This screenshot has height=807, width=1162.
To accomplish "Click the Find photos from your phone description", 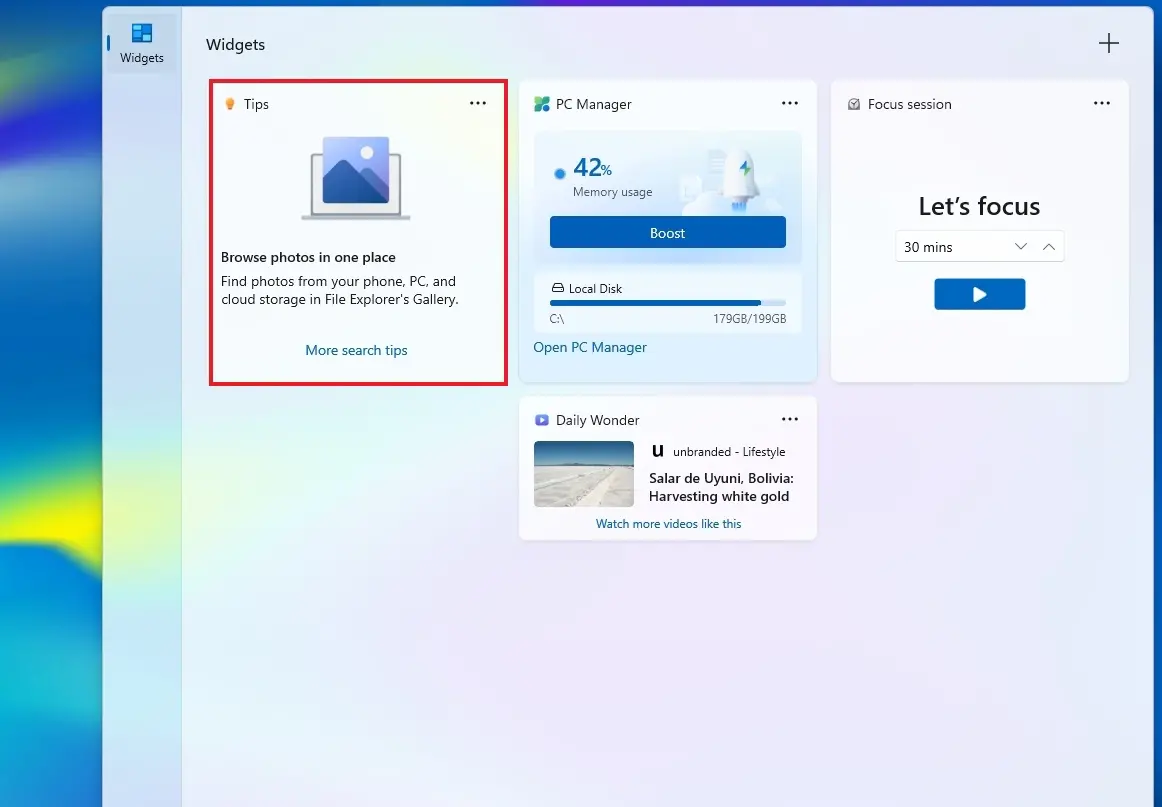I will 340,290.
